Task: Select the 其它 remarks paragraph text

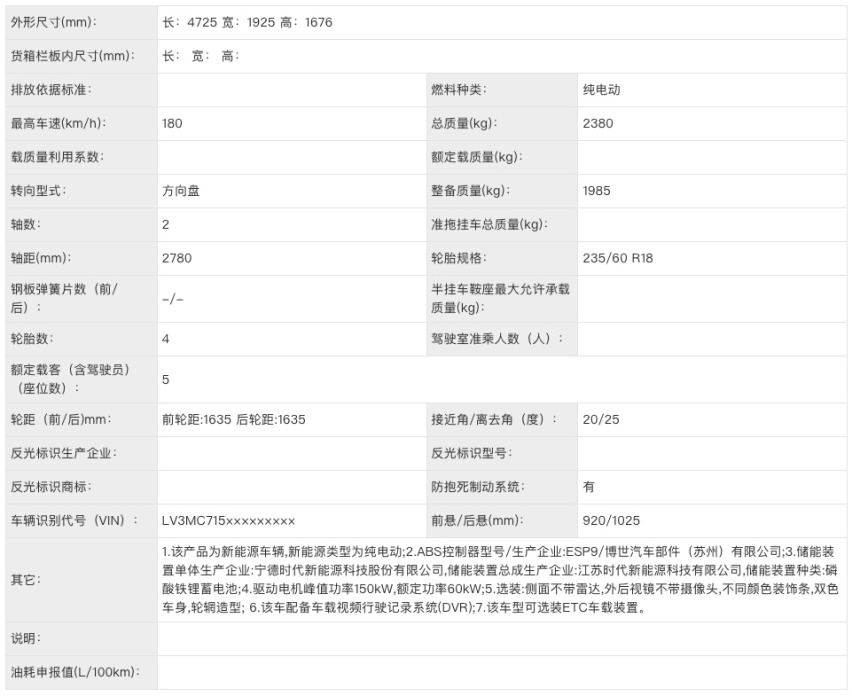Action: (500, 580)
